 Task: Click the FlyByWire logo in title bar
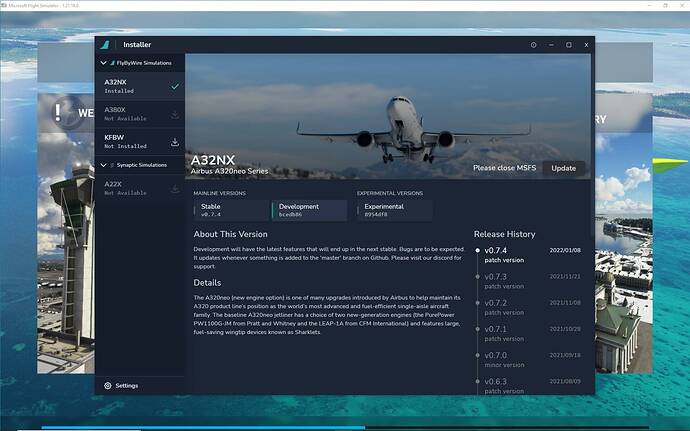click(x=106, y=45)
